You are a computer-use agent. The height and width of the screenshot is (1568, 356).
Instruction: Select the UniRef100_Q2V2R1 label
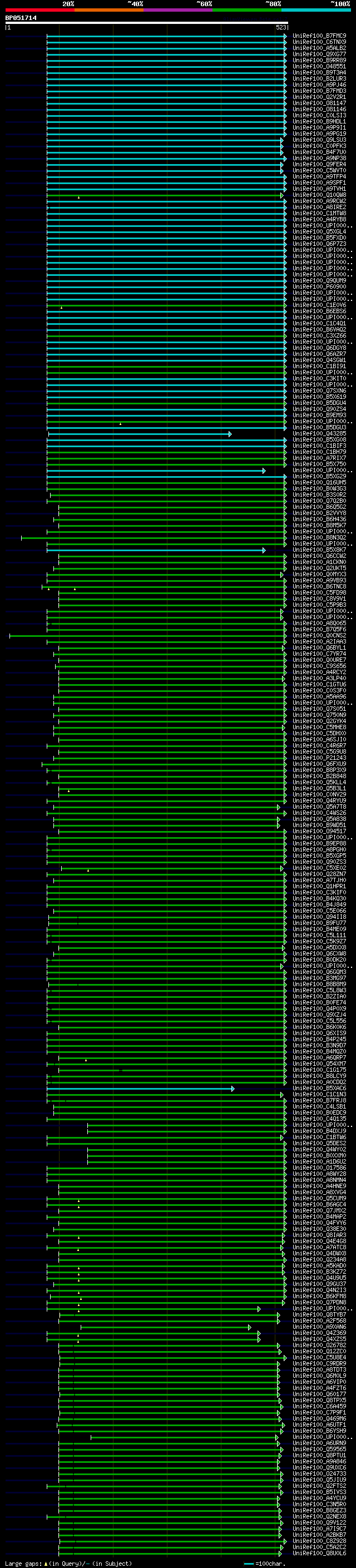[x=319, y=97]
